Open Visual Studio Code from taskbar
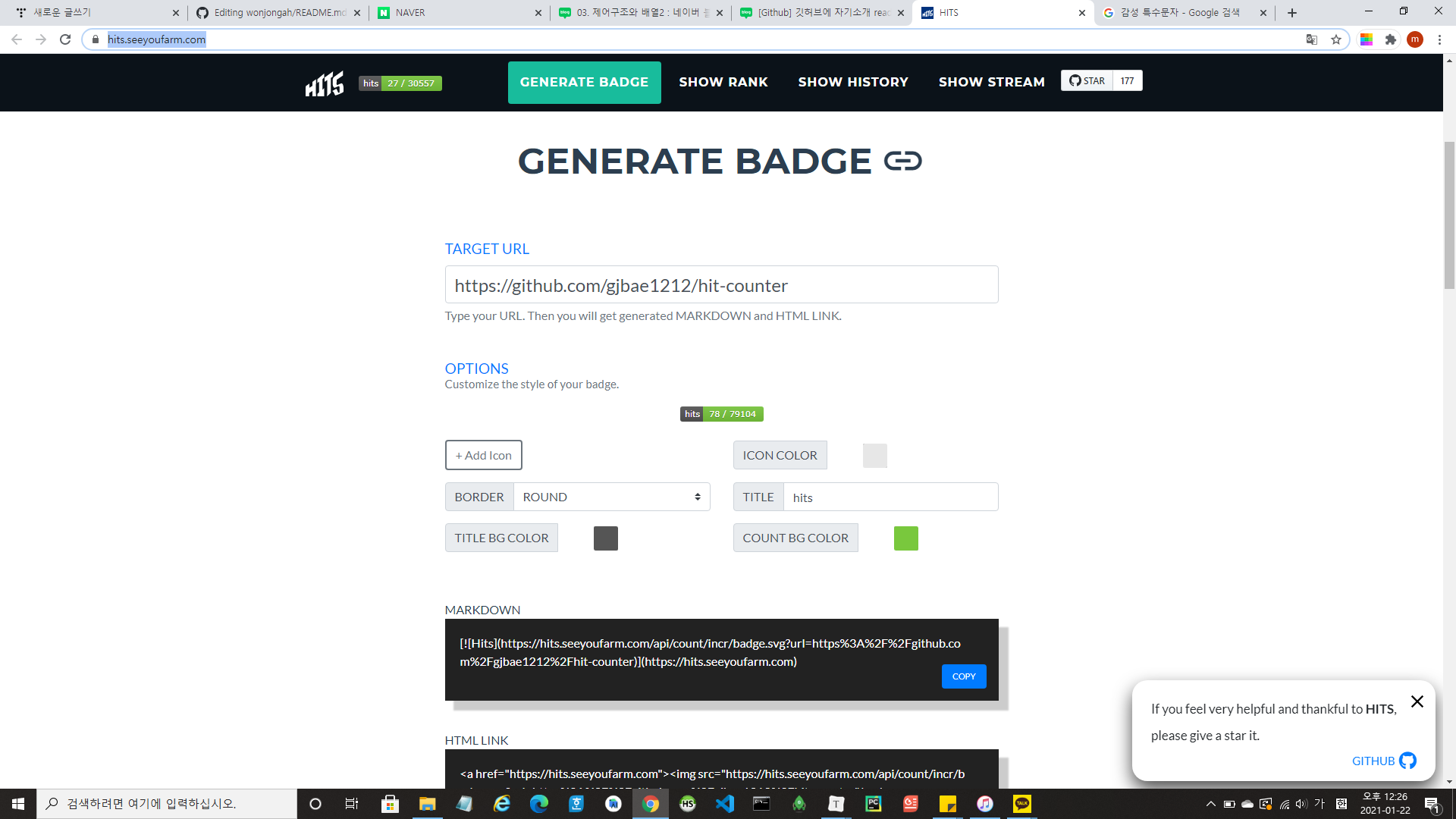The width and height of the screenshot is (1456, 819). point(724,804)
